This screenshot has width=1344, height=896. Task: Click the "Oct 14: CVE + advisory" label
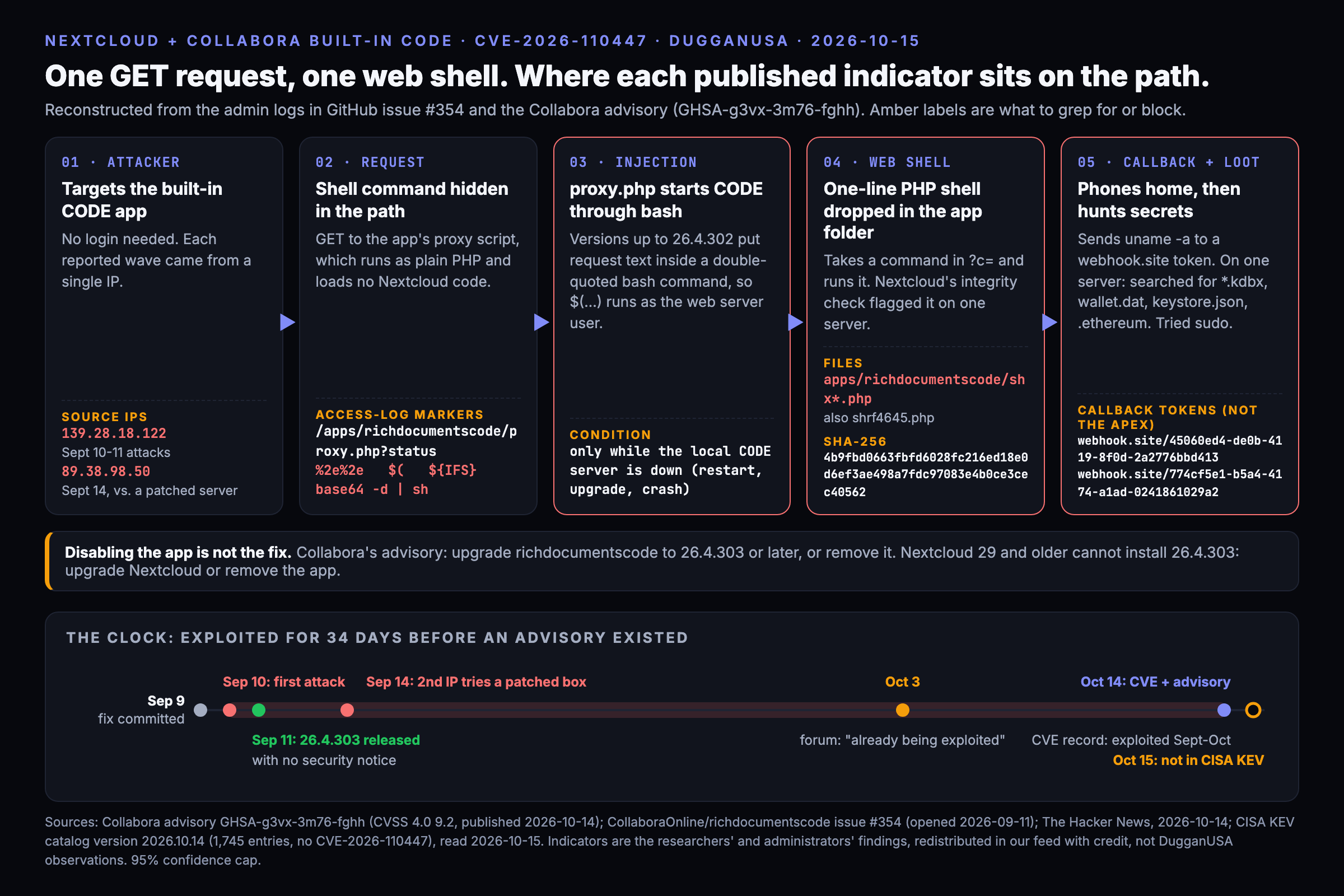(1155, 682)
